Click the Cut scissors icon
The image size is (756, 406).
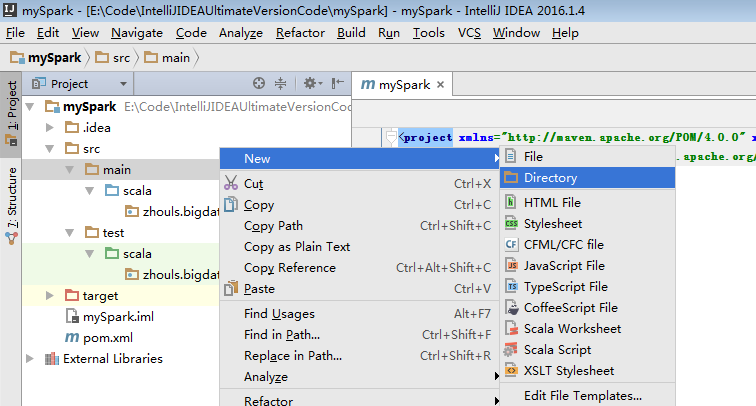point(231,183)
